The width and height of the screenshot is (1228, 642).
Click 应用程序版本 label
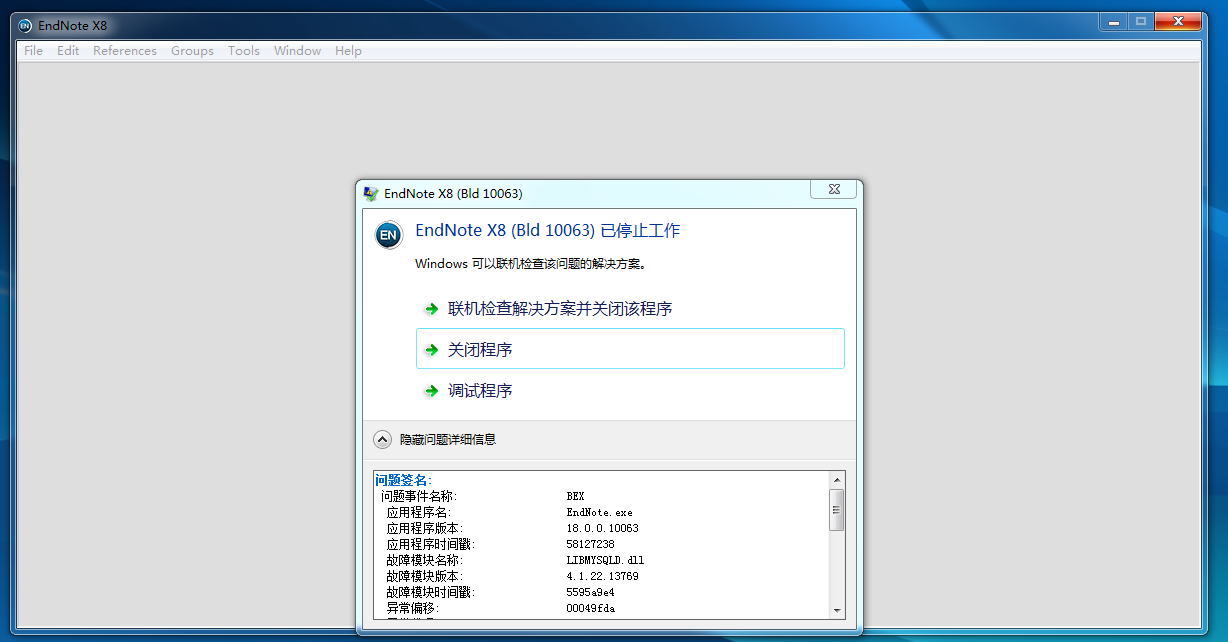tap(425, 528)
